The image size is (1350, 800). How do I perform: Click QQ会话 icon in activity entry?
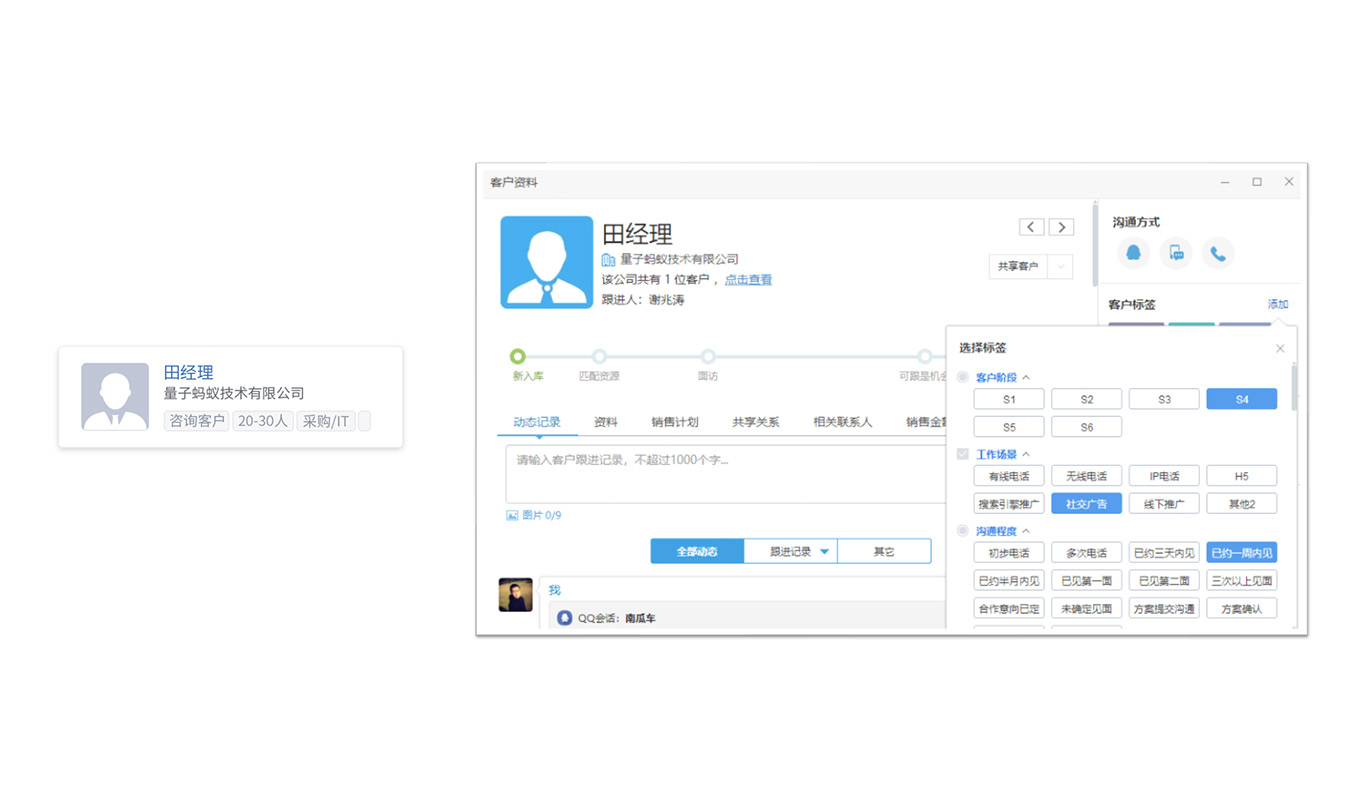click(565, 618)
